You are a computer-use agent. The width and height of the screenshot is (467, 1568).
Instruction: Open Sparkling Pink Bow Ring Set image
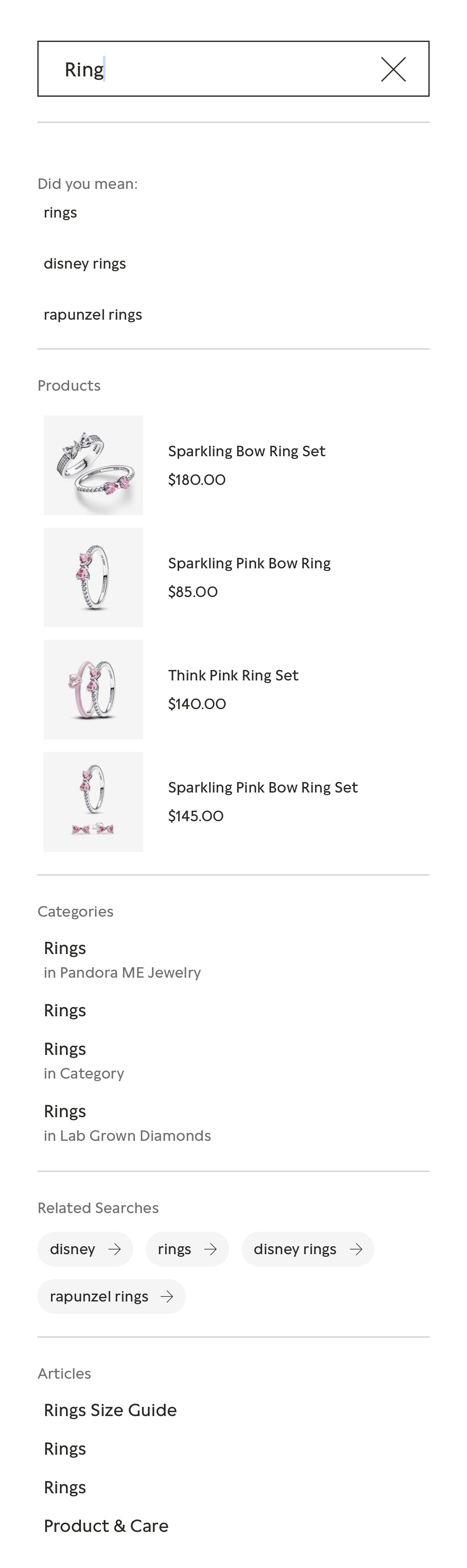coord(93,802)
